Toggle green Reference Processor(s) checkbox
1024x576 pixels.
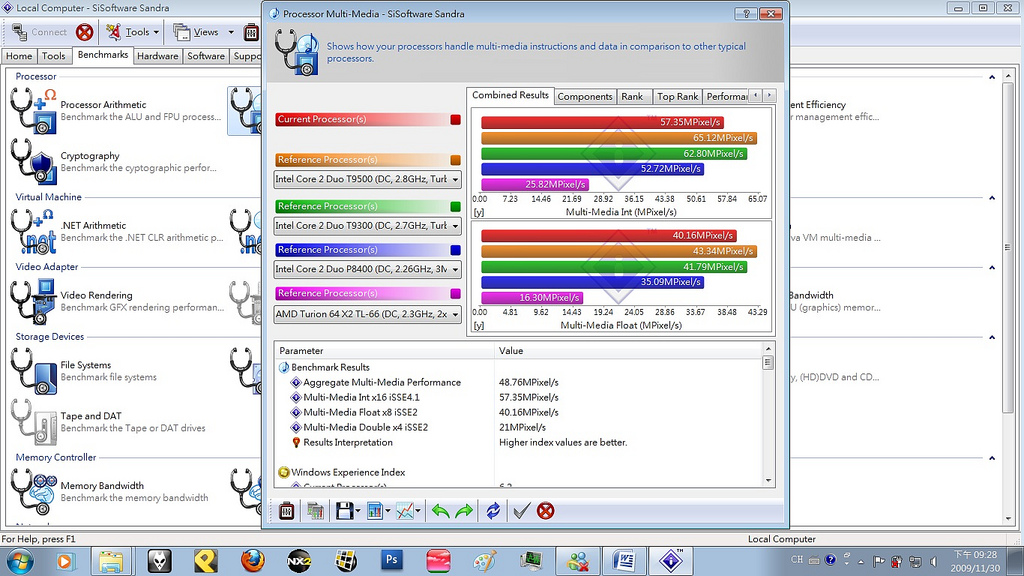click(x=455, y=206)
